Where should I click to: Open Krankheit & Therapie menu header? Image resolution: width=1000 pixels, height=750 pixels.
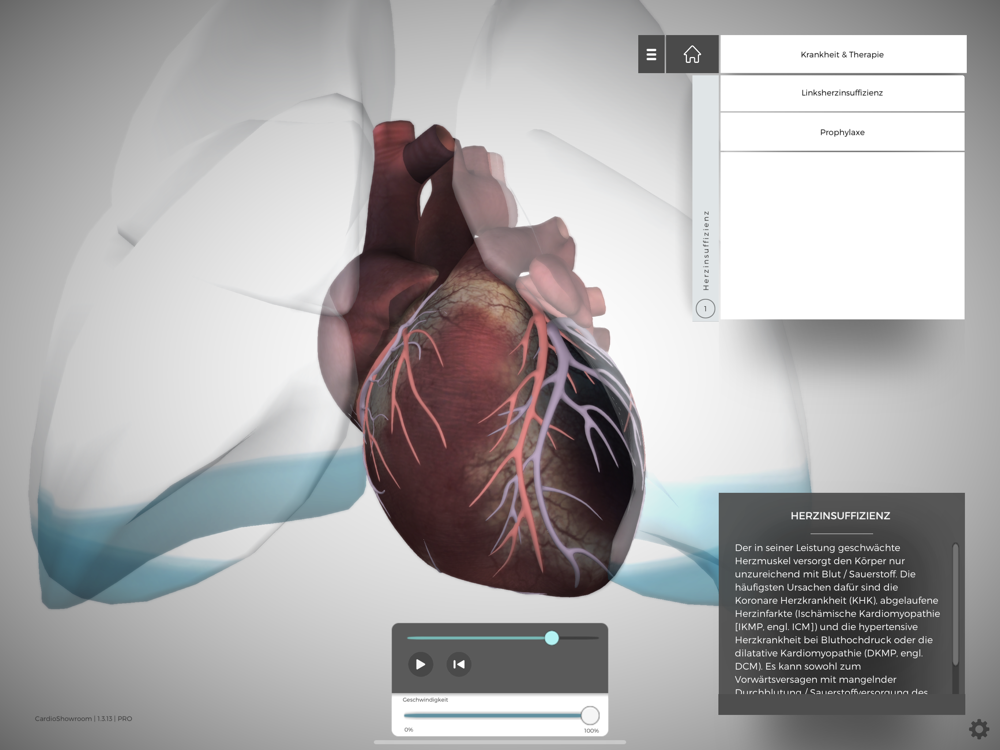(x=842, y=54)
